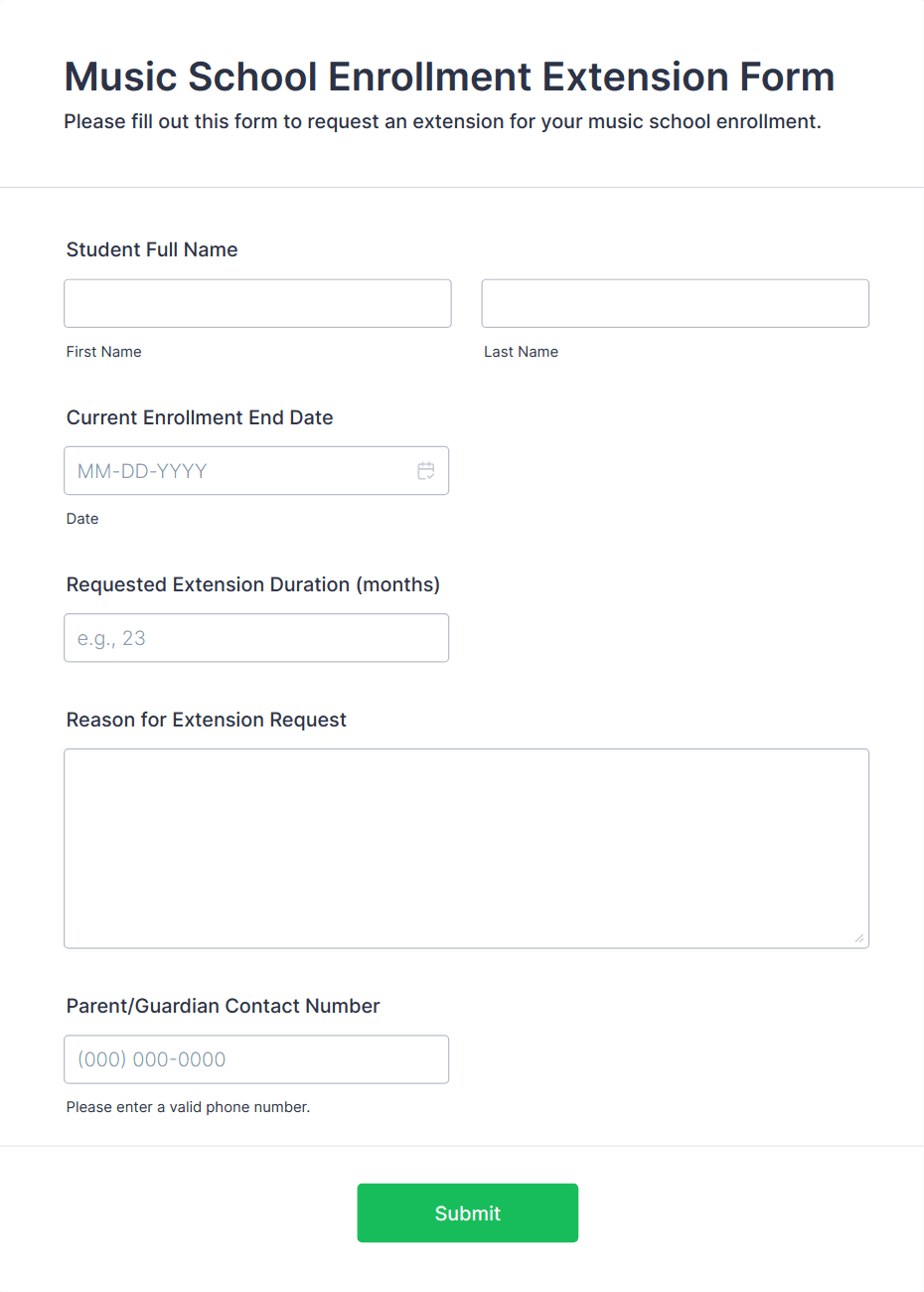Click the Reason for Extension Request label

(x=207, y=720)
